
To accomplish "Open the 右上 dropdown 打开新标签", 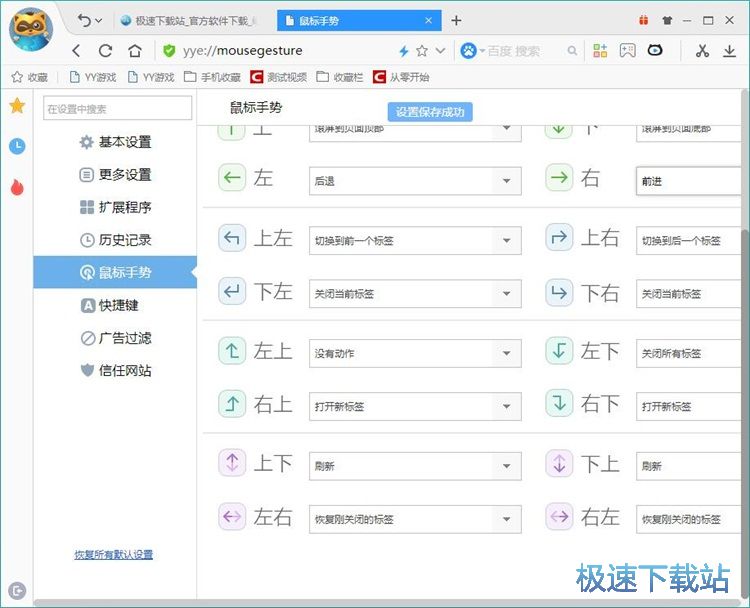I will coord(415,407).
